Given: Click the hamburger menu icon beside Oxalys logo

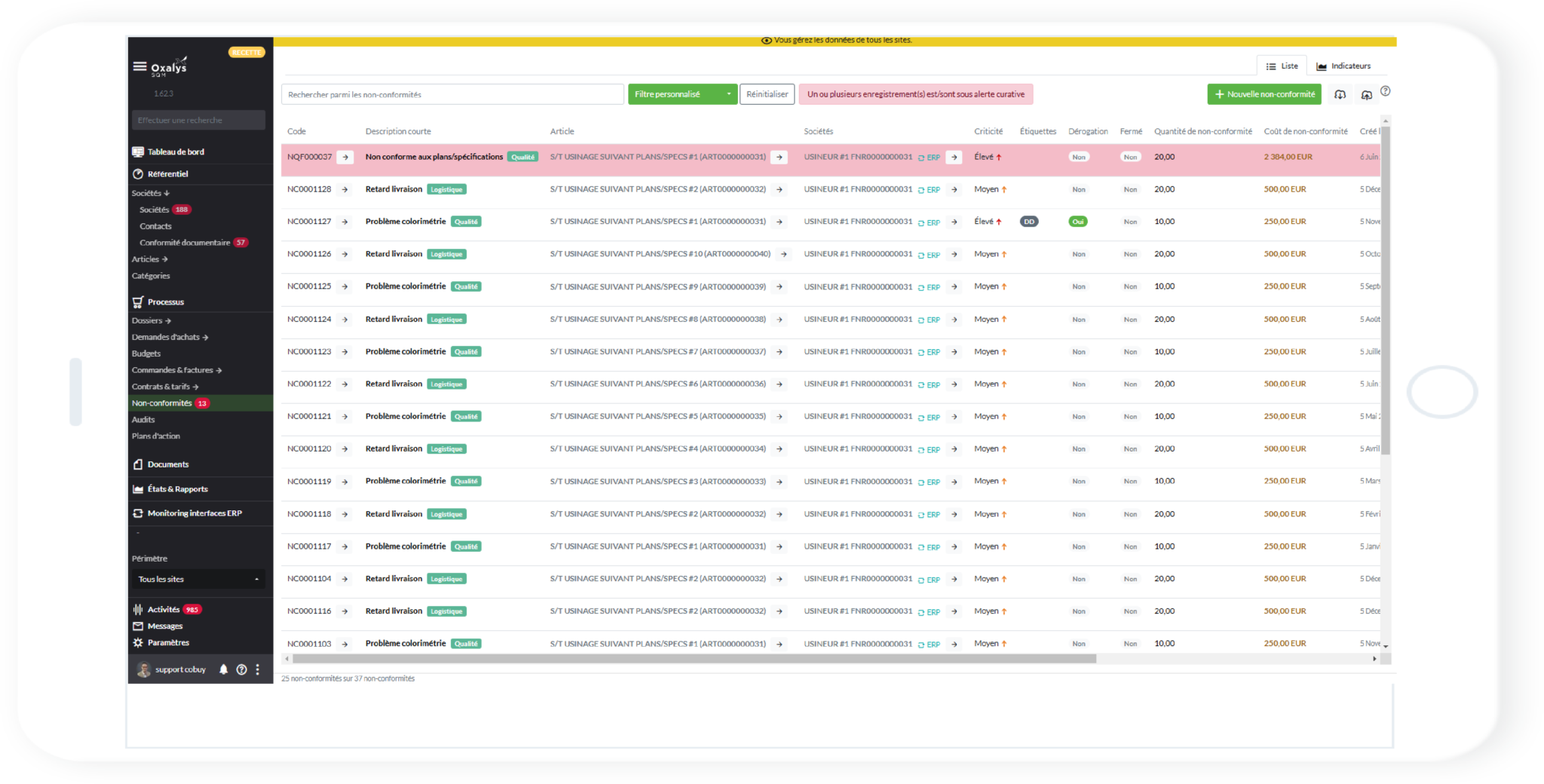Looking at the screenshot, I should pyautogui.click(x=139, y=66).
